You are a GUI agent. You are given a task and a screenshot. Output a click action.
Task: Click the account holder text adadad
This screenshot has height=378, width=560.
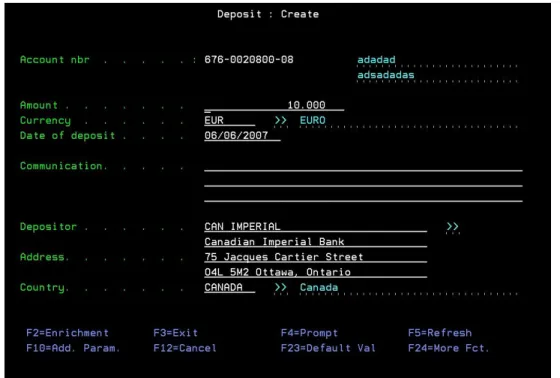(376, 60)
